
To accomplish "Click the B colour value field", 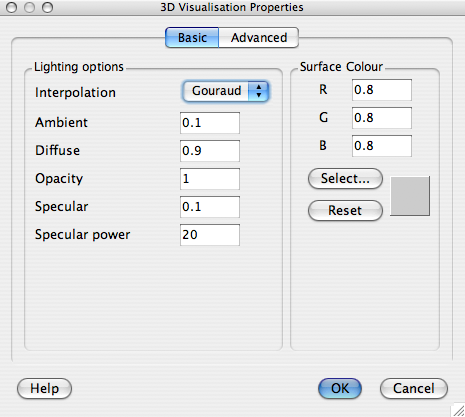I will (x=382, y=146).
